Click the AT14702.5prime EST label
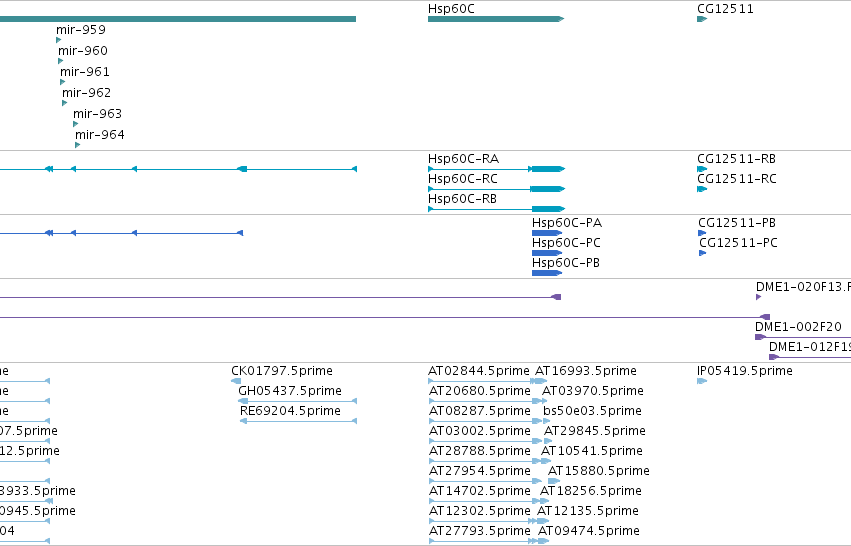Viewport: 851px width, 546px height. click(480, 492)
